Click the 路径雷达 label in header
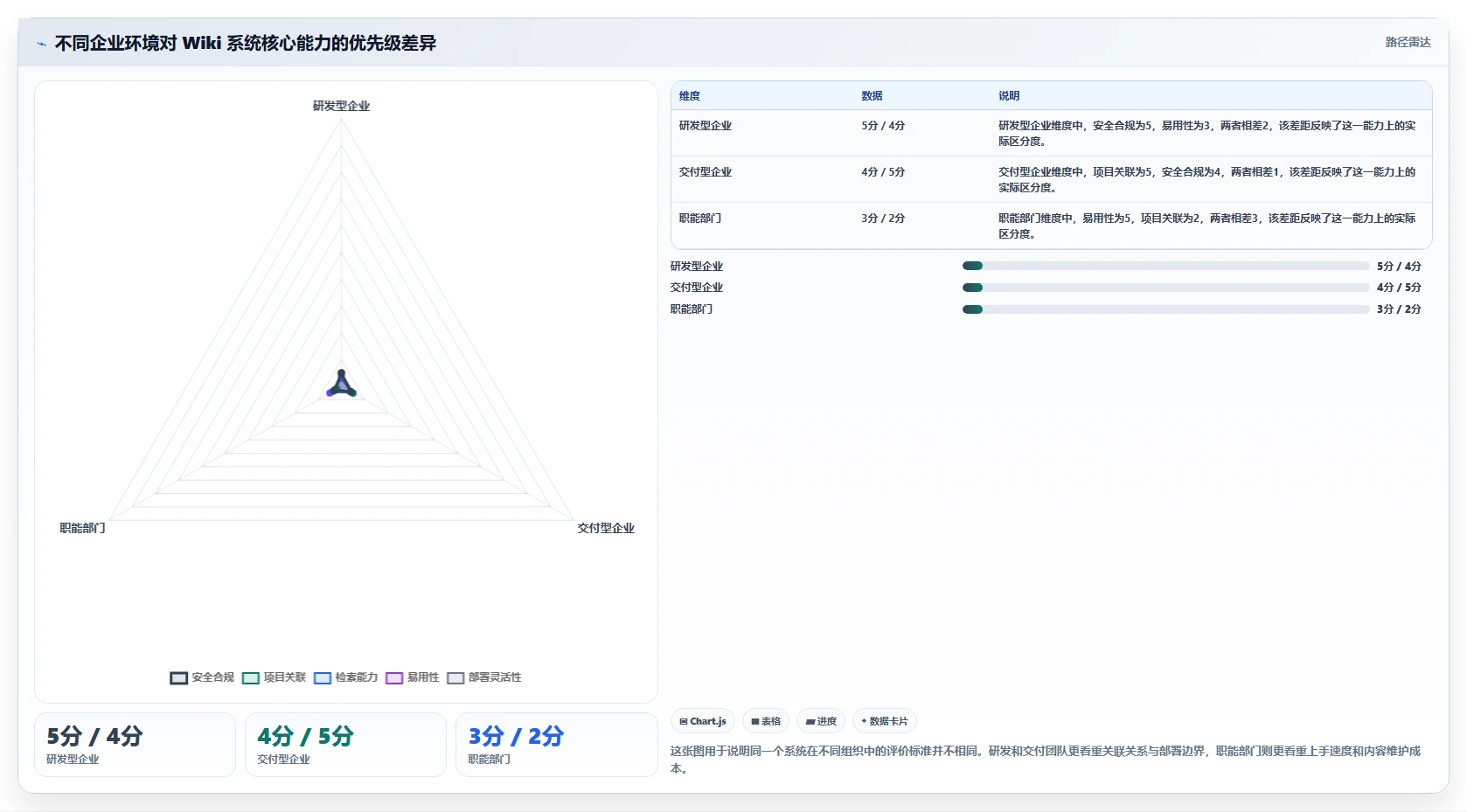Screen dimensions: 1467x812 coord(1408,42)
